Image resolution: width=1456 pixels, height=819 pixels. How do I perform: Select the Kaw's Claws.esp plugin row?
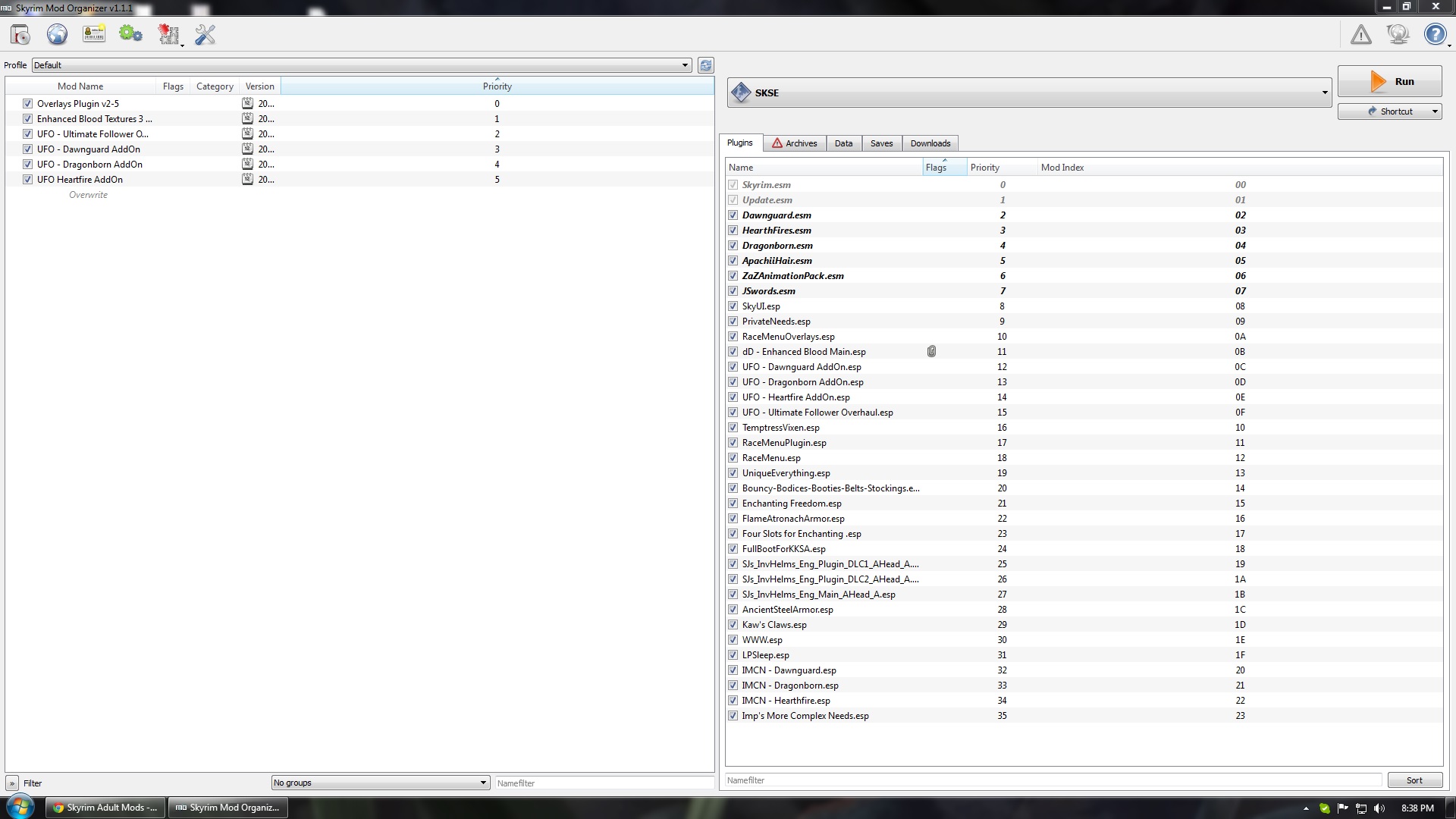click(1084, 625)
